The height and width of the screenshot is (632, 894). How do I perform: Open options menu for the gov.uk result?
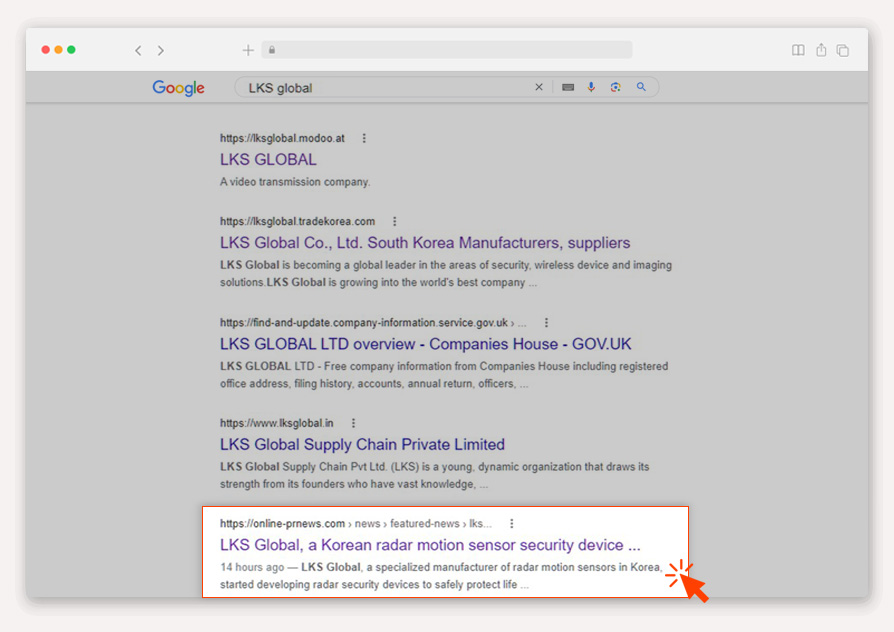(546, 322)
